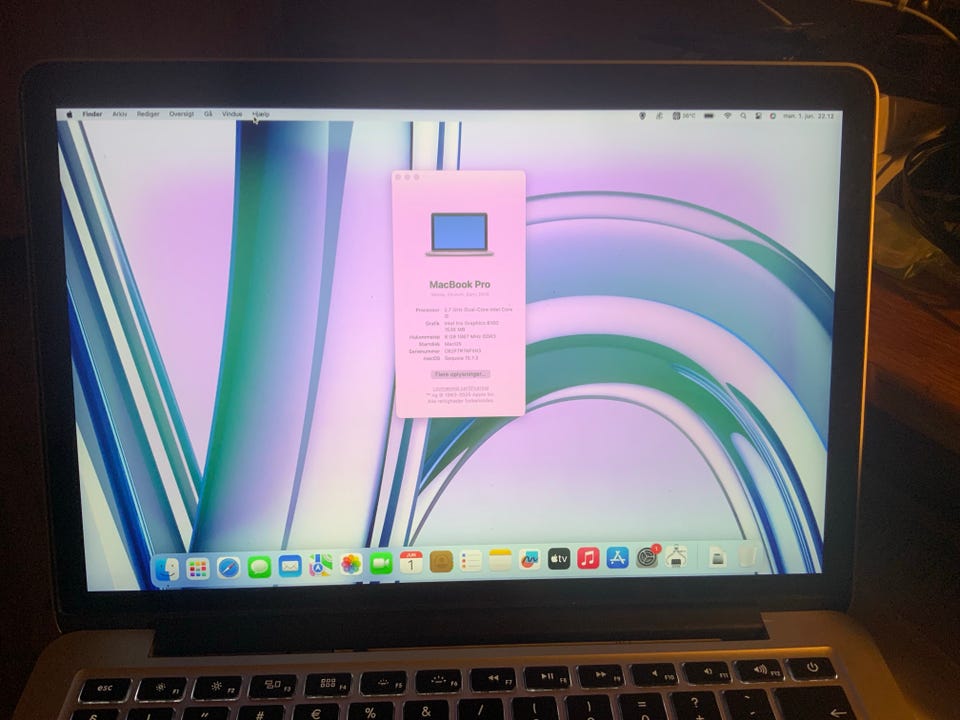The width and height of the screenshot is (960, 720).
Task: Open the Oversigt menu
Action: (x=181, y=114)
